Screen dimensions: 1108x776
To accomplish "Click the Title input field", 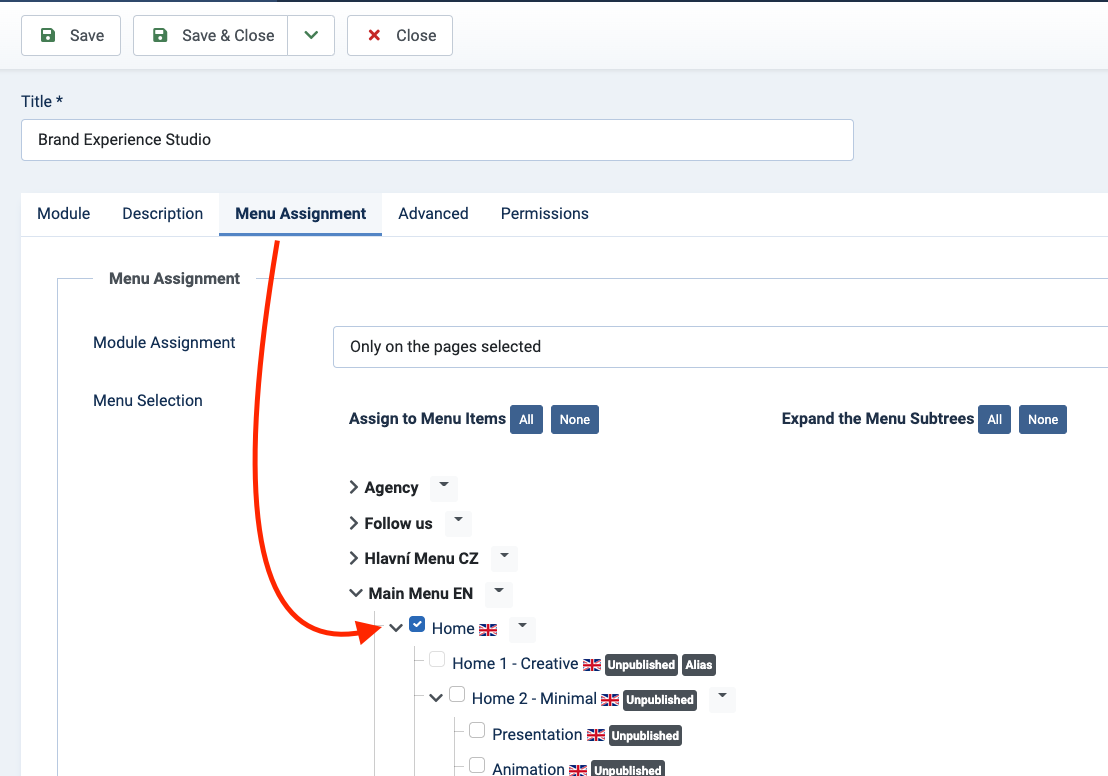I will (437, 140).
